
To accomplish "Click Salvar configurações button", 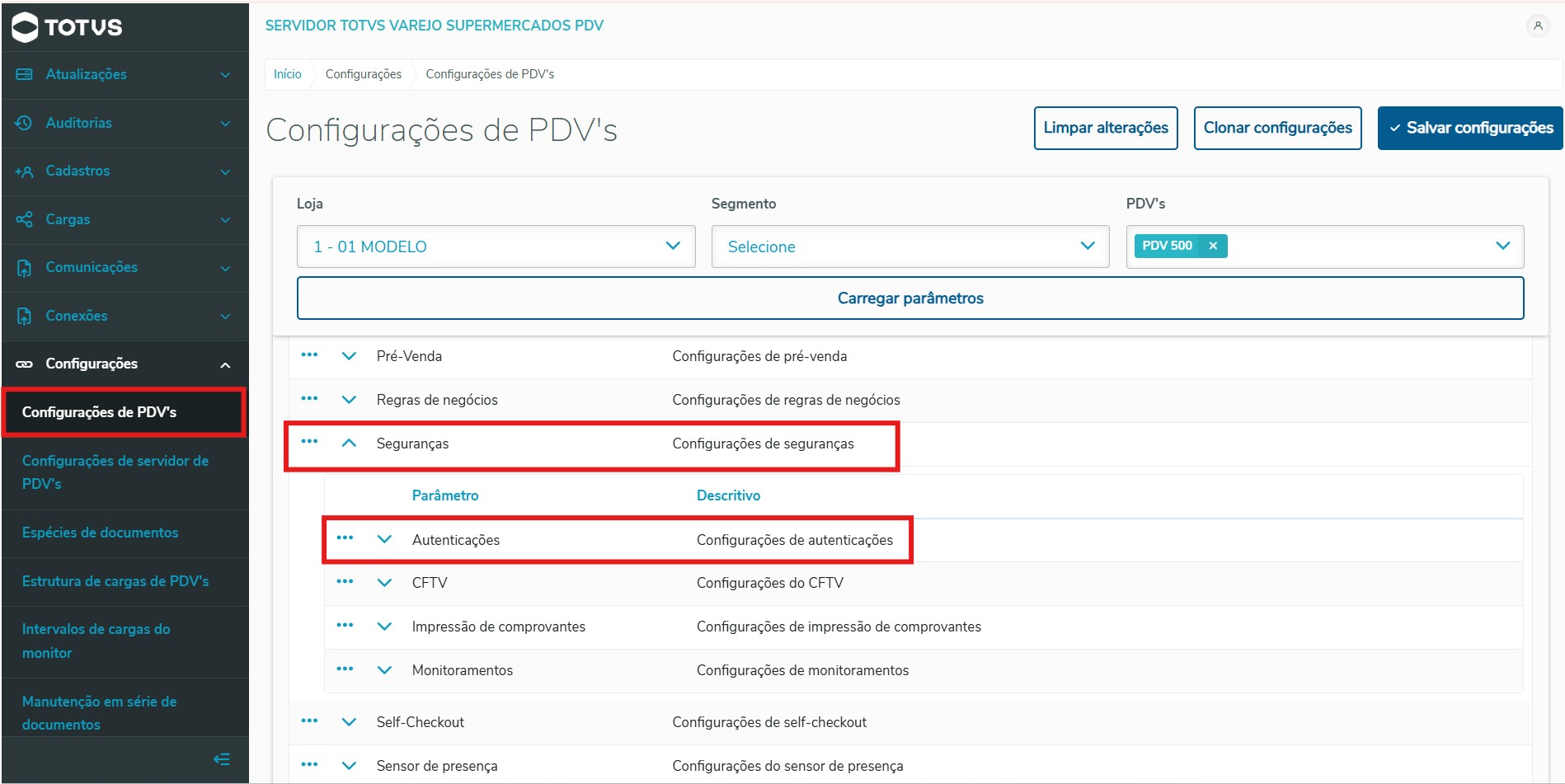I will 1470,128.
